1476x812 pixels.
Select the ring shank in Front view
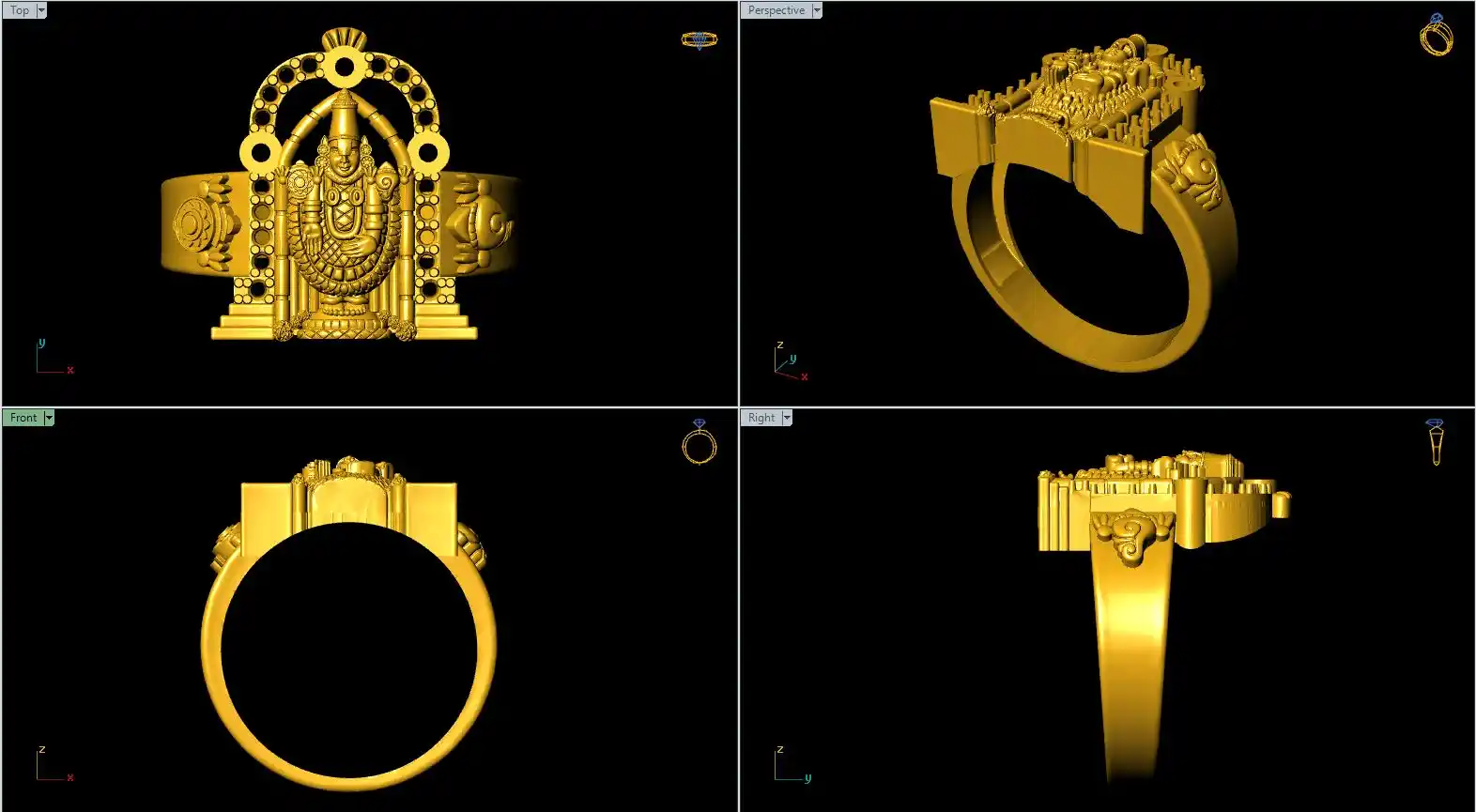click(x=348, y=772)
